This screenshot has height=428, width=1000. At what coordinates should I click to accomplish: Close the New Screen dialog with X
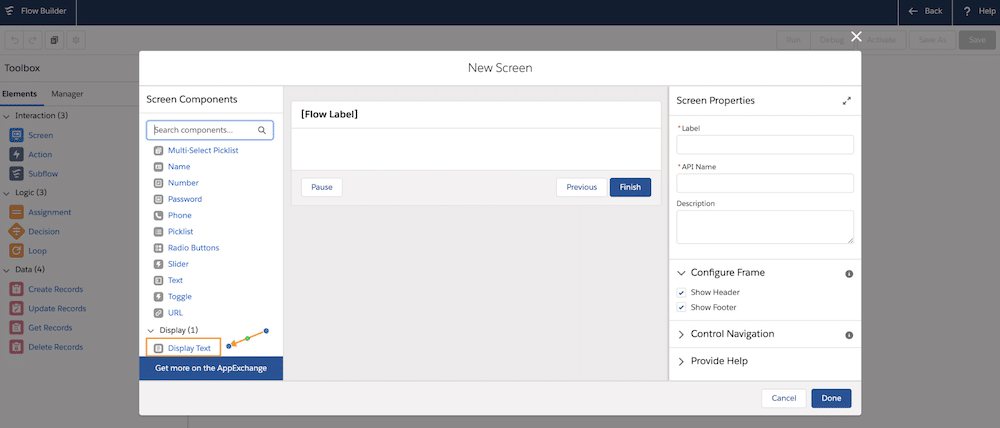tap(856, 37)
